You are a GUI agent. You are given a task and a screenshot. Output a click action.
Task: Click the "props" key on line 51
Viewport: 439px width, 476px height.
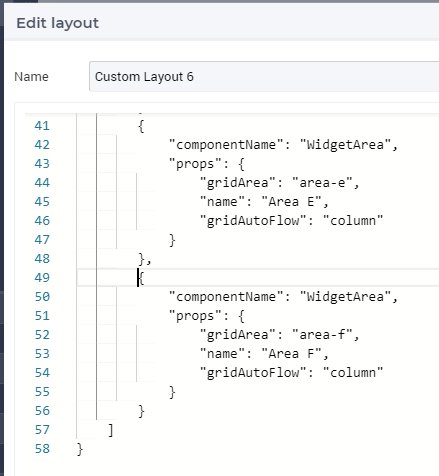[195, 316]
